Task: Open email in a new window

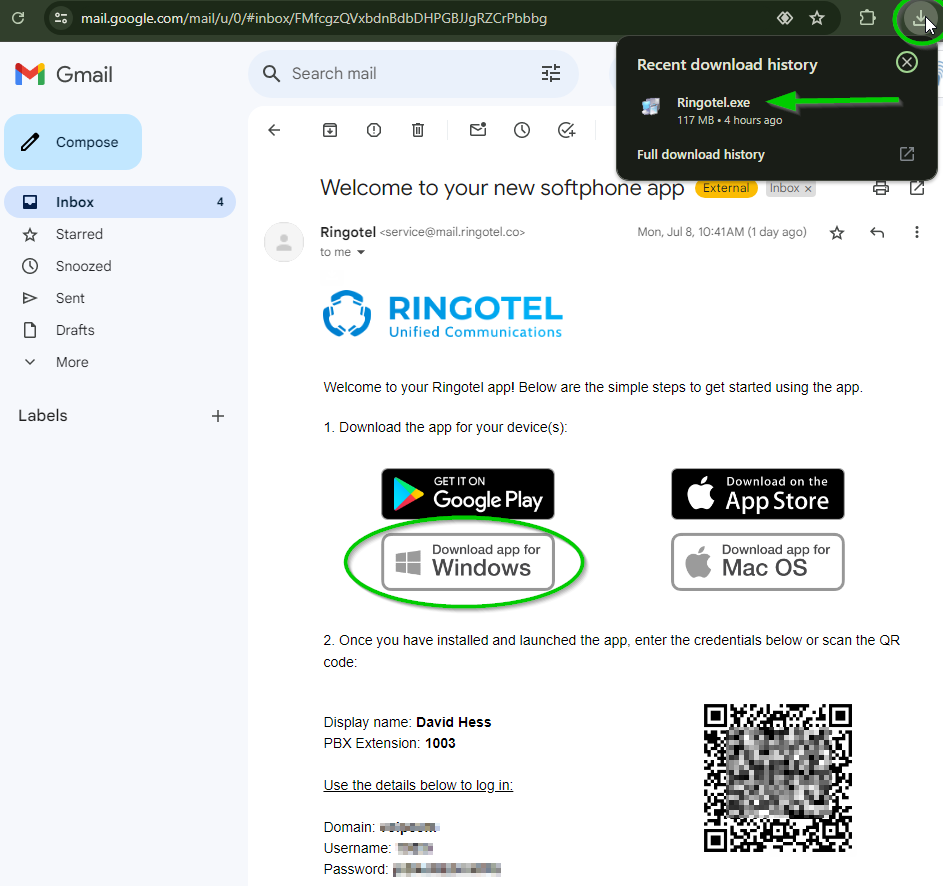Action: (917, 188)
